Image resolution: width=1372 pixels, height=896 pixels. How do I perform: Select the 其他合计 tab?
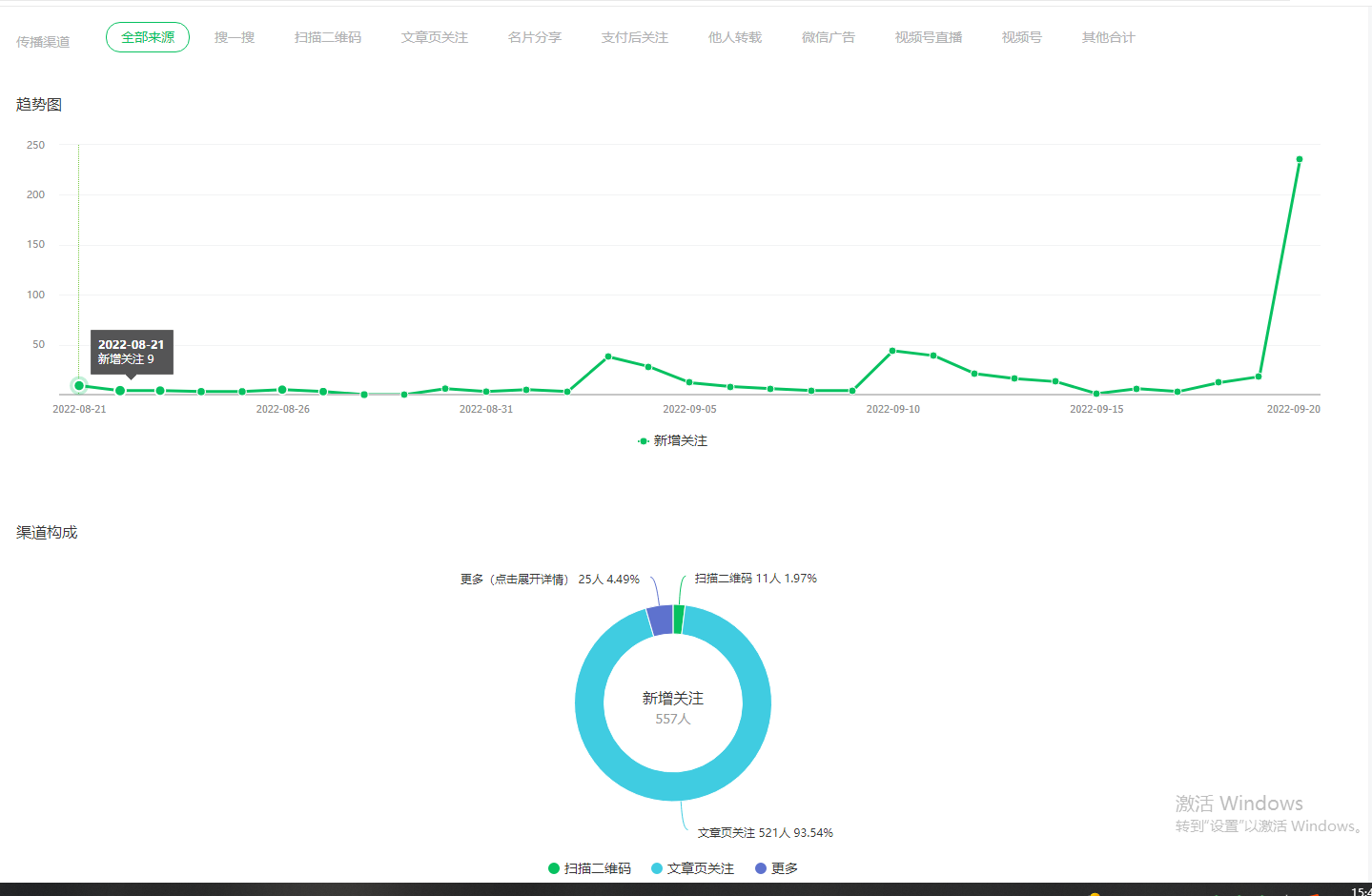coord(1109,37)
